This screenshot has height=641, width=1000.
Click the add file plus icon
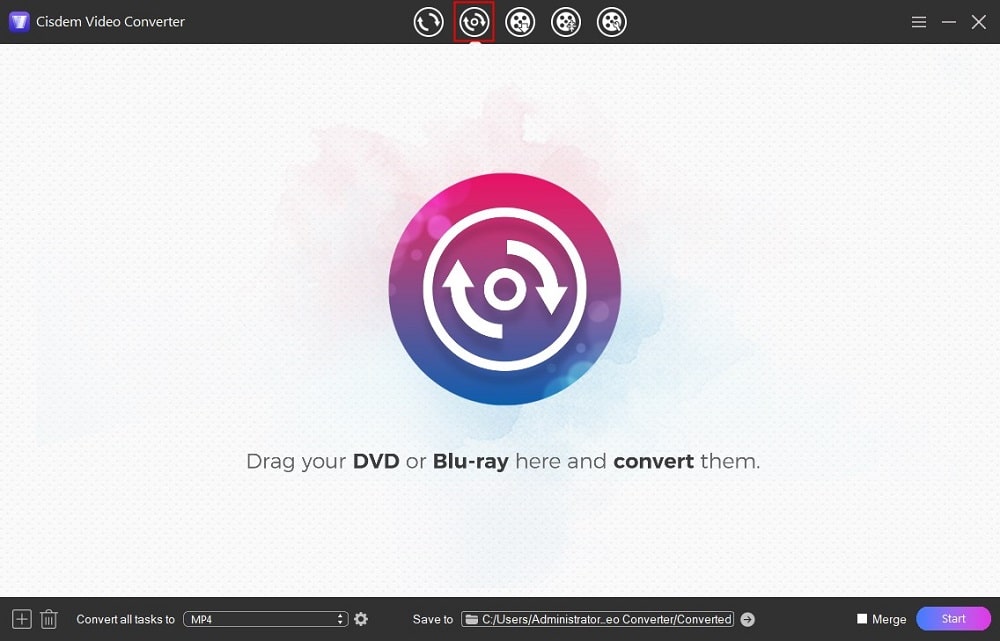coord(22,619)
